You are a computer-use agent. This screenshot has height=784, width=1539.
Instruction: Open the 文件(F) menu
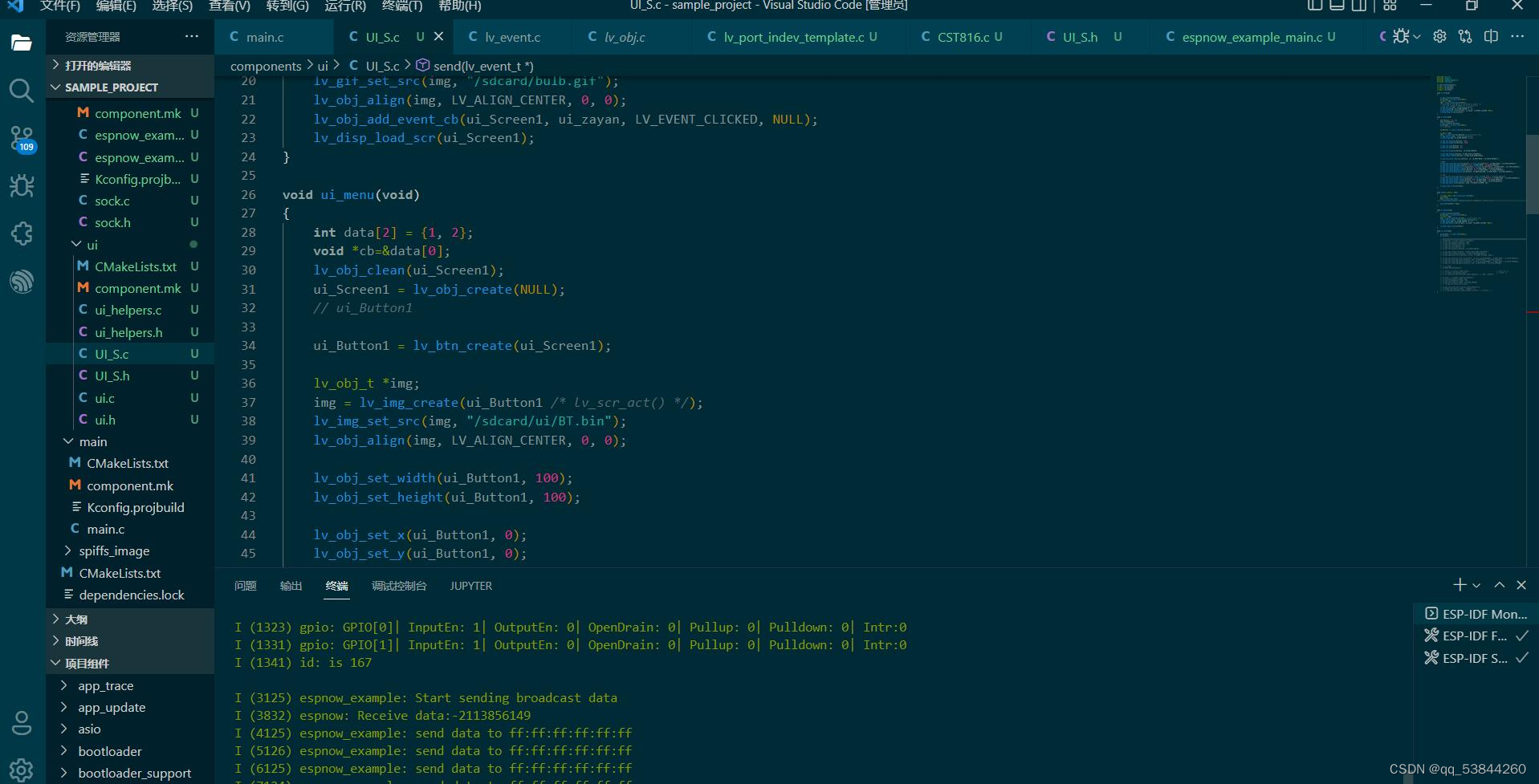60,6
